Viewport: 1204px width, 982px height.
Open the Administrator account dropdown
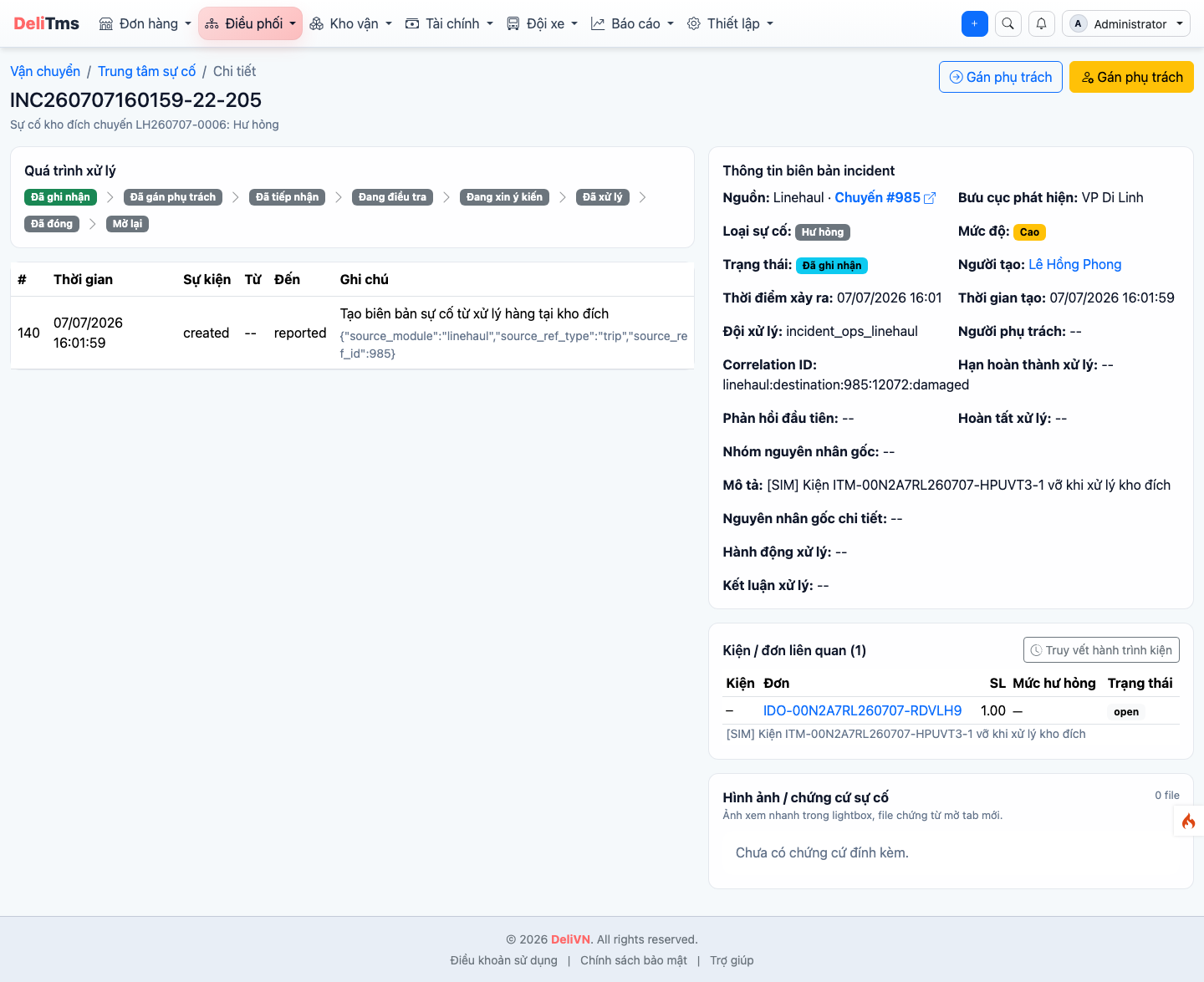(x=1126, y=23)
